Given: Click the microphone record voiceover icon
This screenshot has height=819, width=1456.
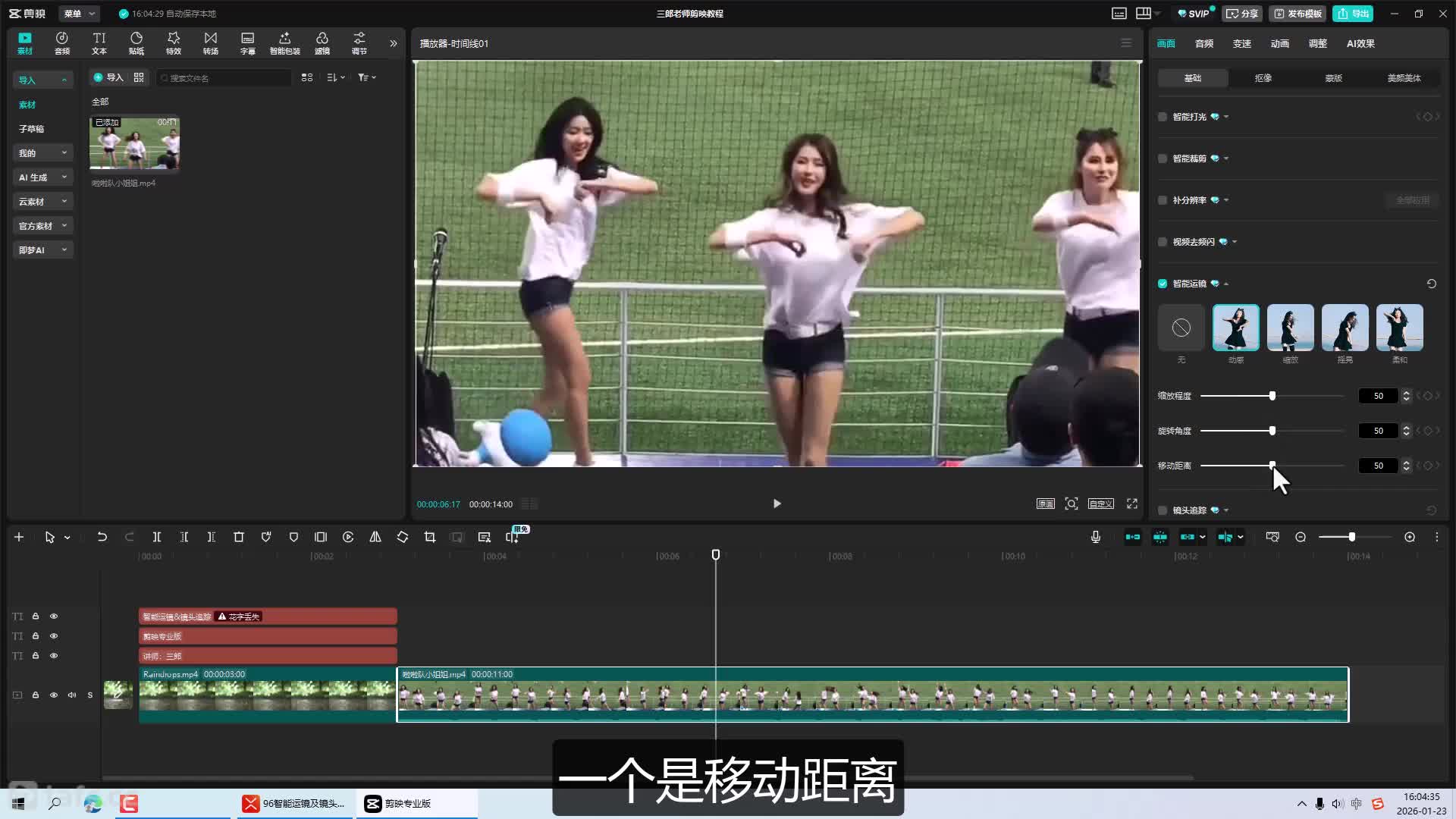Looking at the screenshot, I should (1096, 537).
